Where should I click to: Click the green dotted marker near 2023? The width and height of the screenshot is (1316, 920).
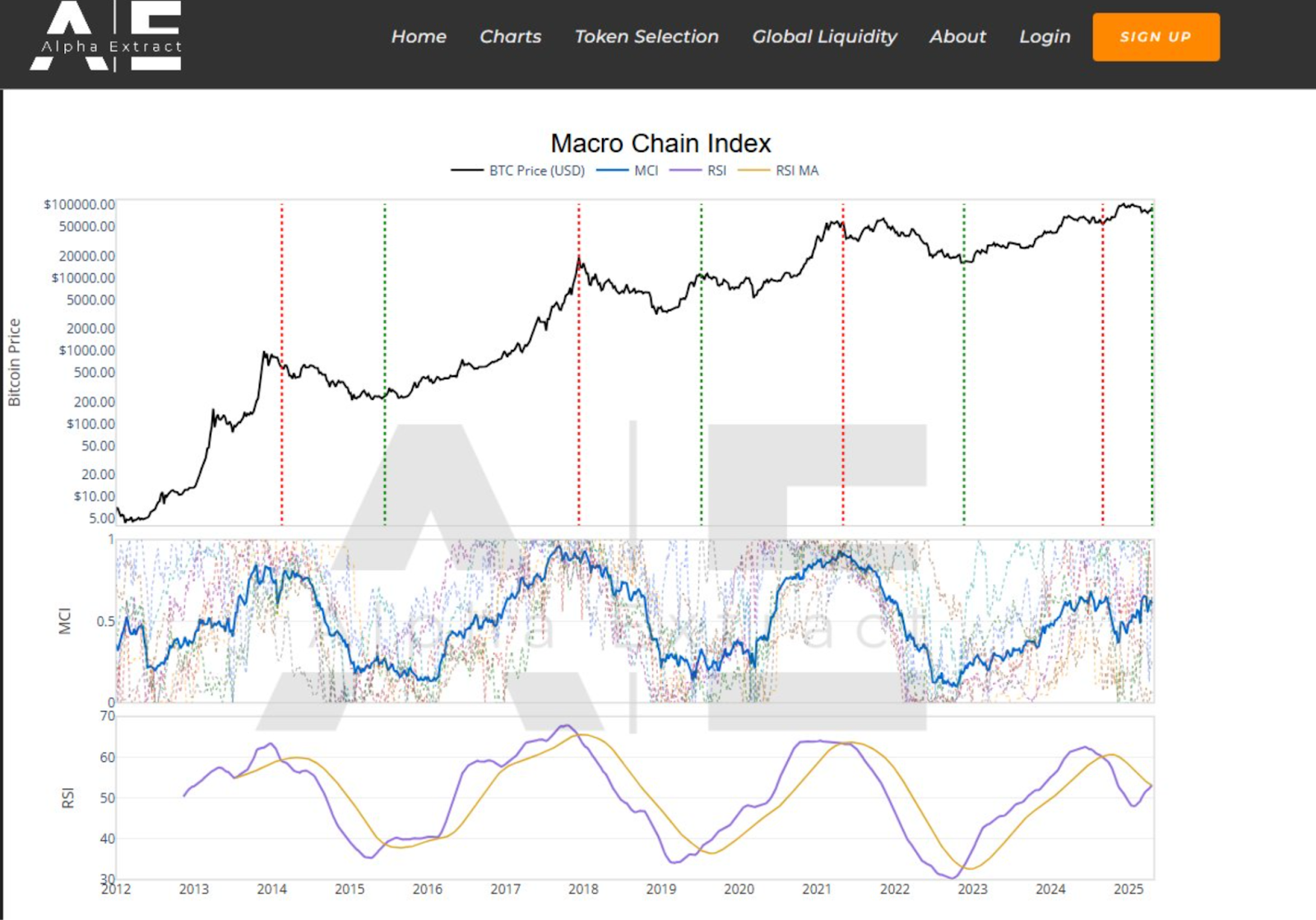pos(964,364)
